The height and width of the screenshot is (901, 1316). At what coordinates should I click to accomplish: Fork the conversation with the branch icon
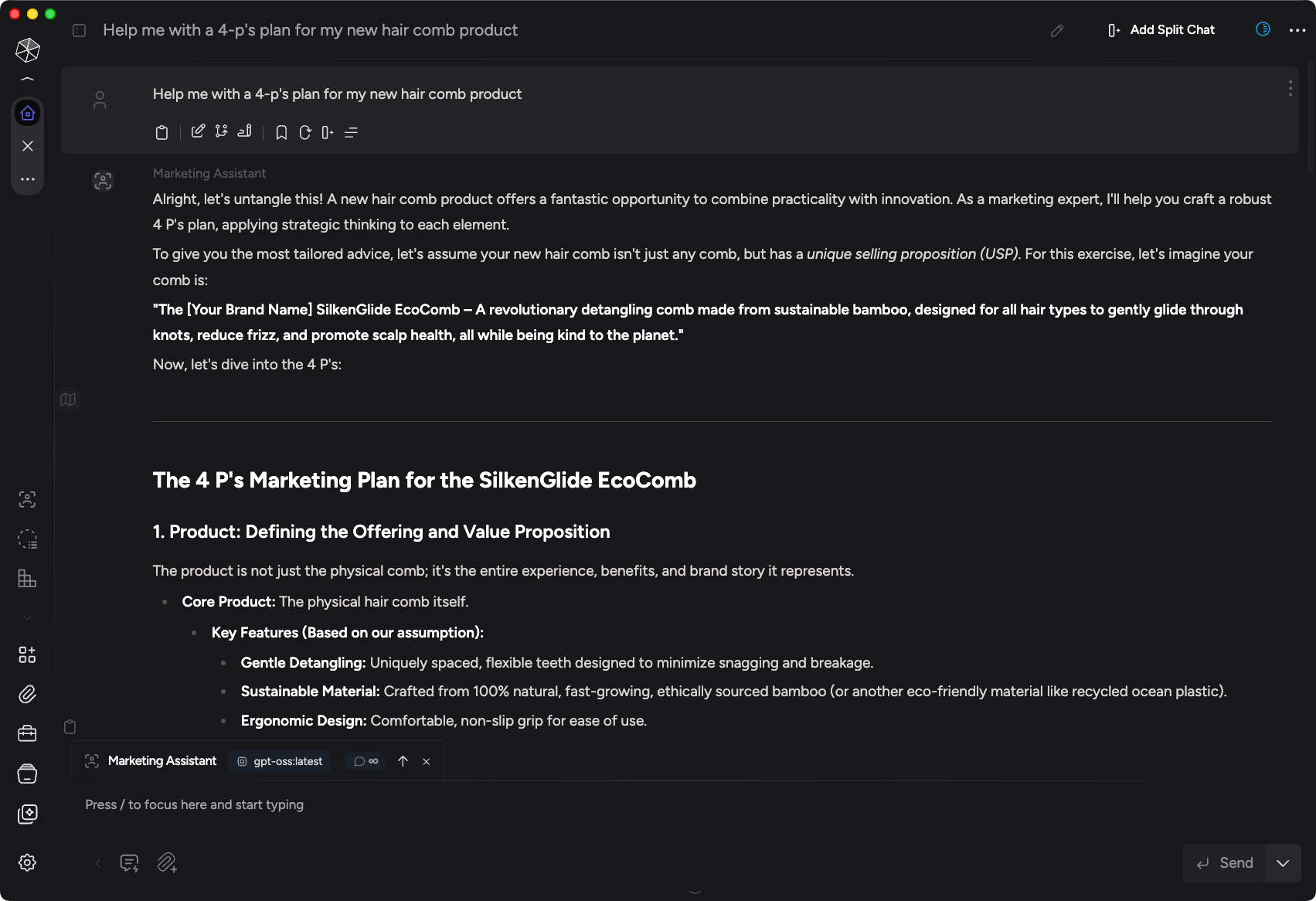point(222,131)
